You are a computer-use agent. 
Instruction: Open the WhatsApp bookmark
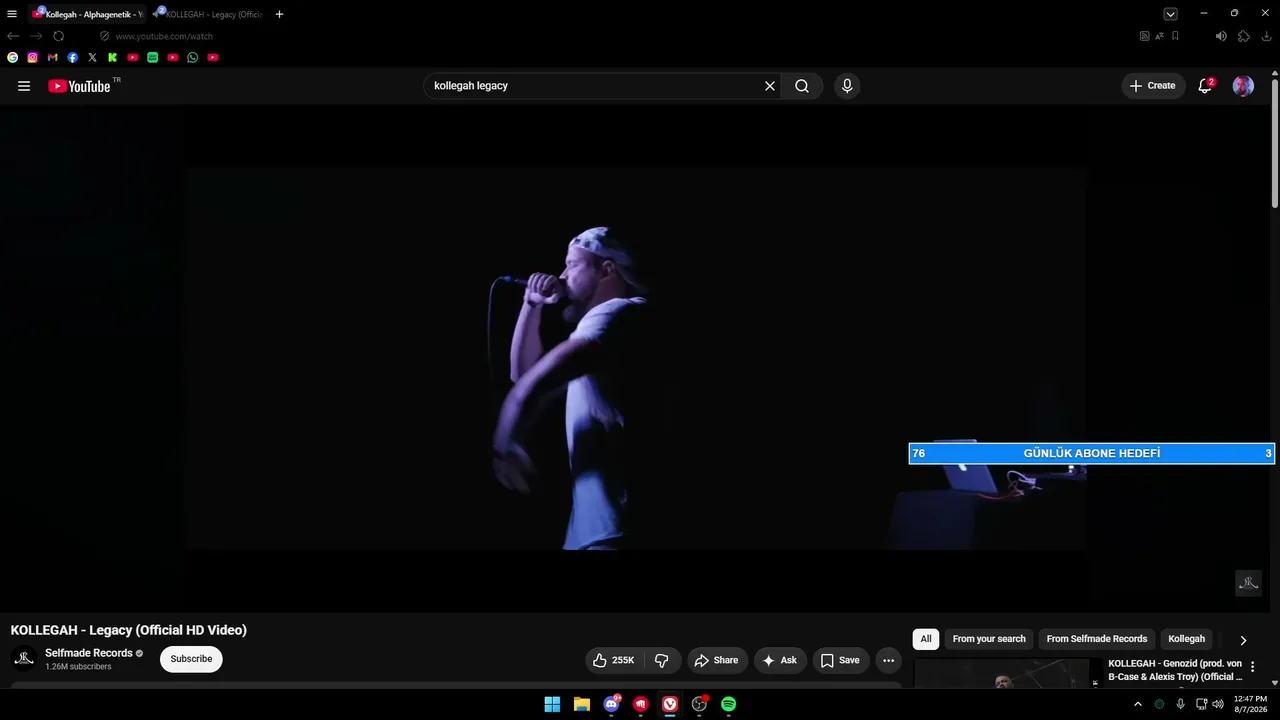point(193,58)
